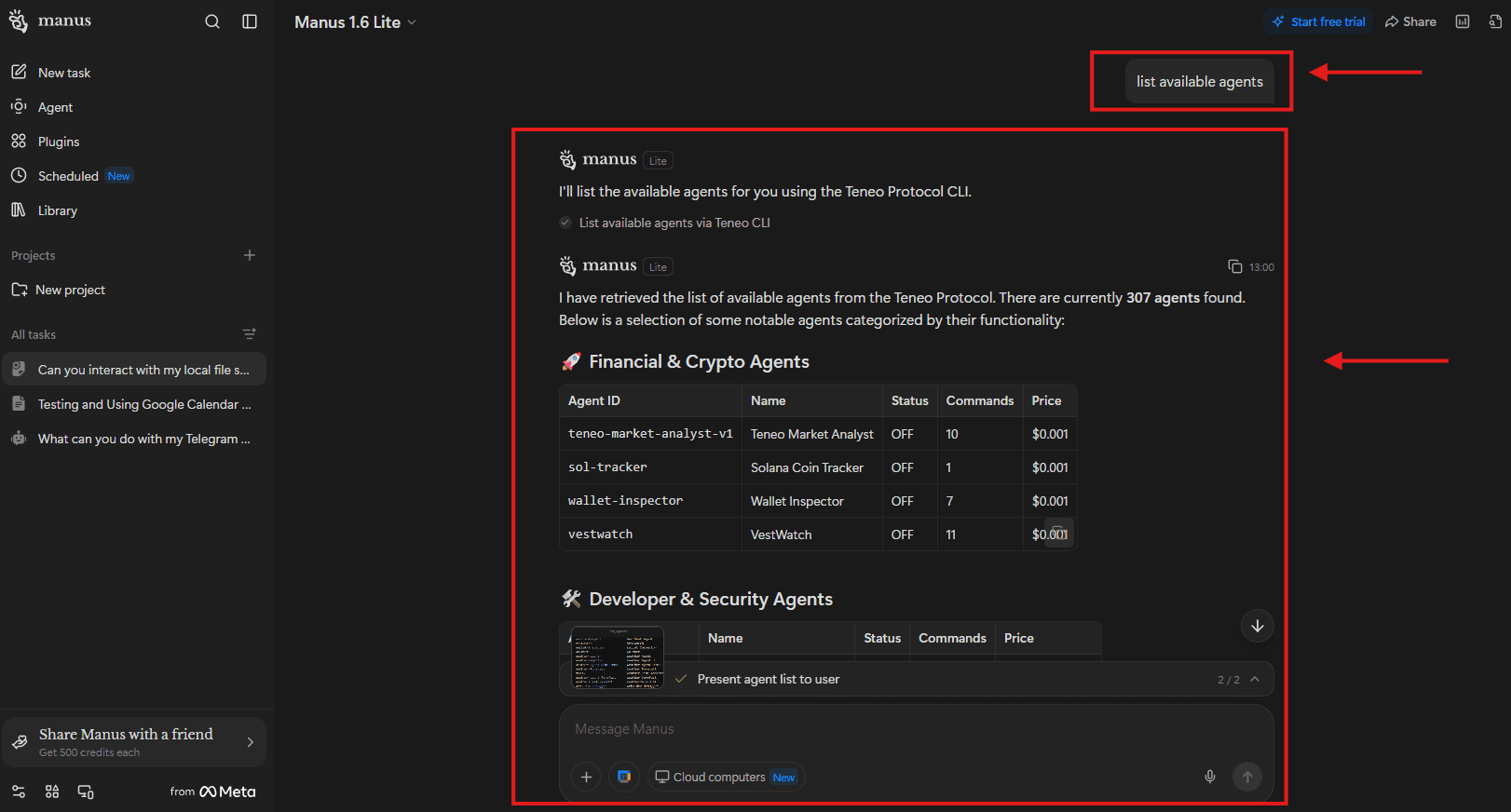Click the 'teneo-market-analyst-v1' agent ID cell
The image size is (1511, 812).
click(650, 434)
